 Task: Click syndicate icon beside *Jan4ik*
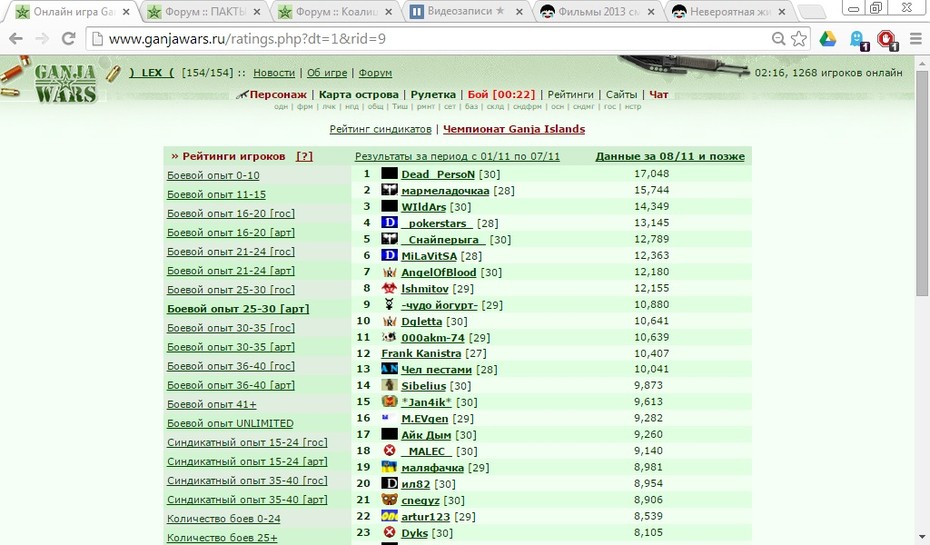pos(389,401)
